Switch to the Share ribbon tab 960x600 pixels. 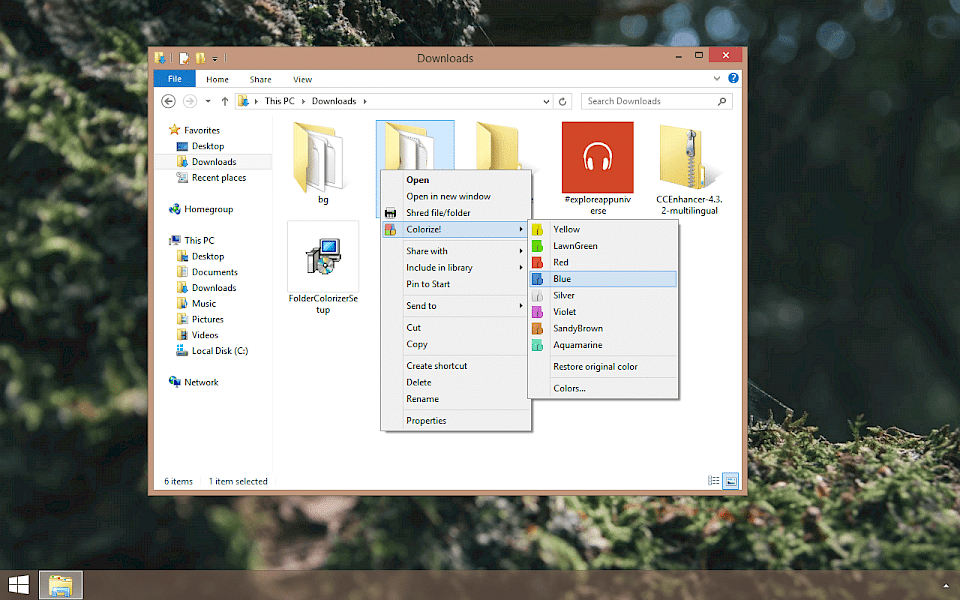(x=260, y=80)
